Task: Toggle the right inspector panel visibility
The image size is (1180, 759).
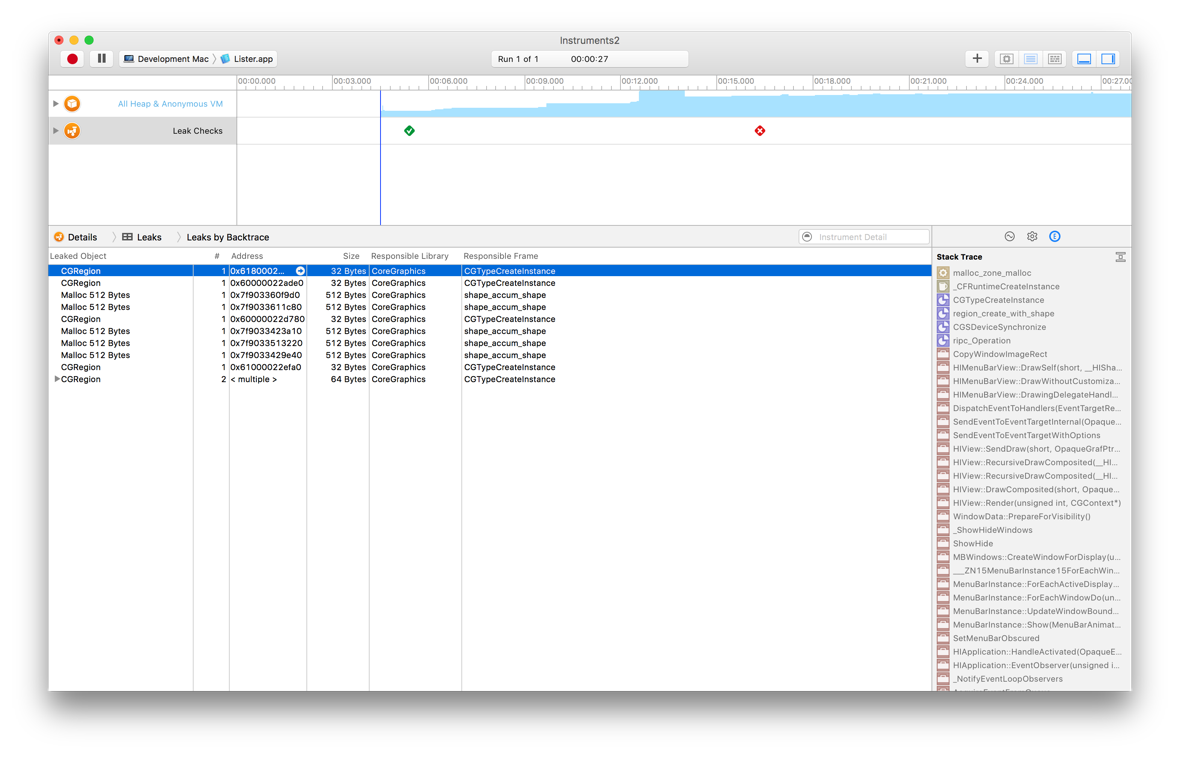Action: 1108,58
